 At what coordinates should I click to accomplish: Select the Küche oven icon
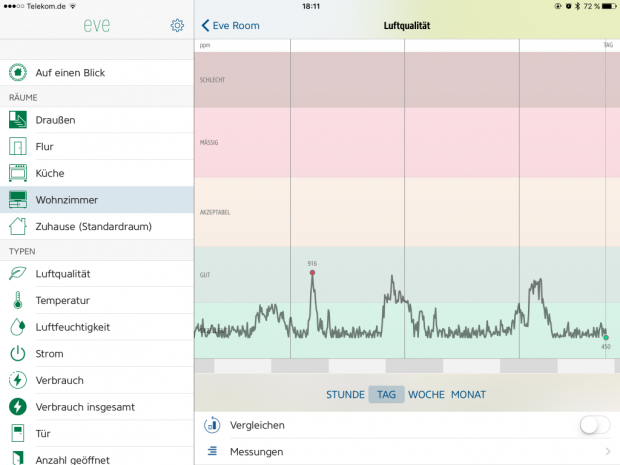click(x=18, y=173)
